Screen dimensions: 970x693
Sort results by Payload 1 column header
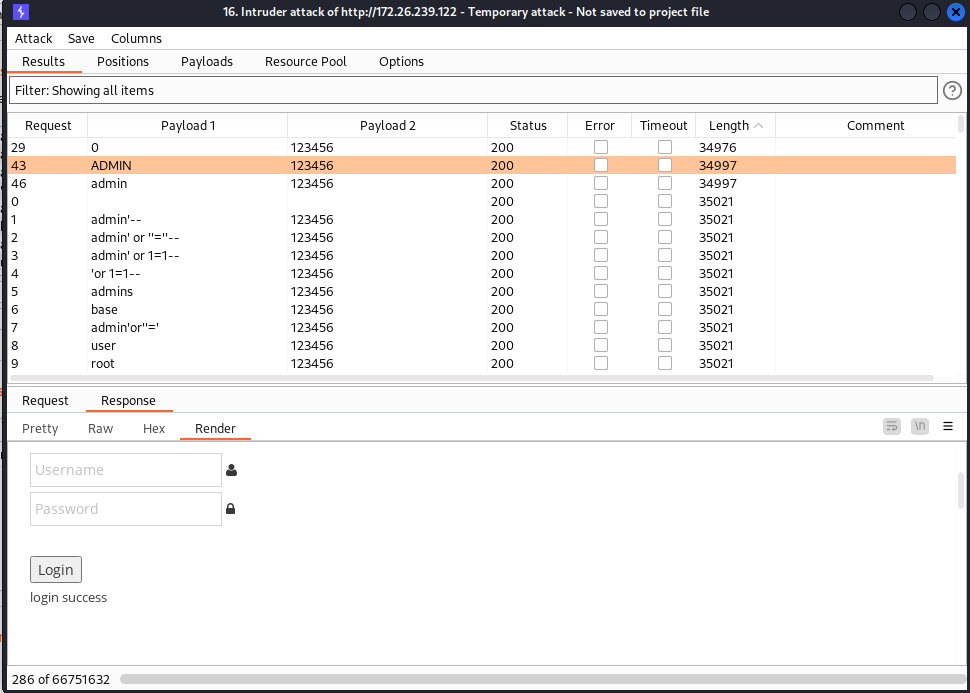click(x=187, y=126)
